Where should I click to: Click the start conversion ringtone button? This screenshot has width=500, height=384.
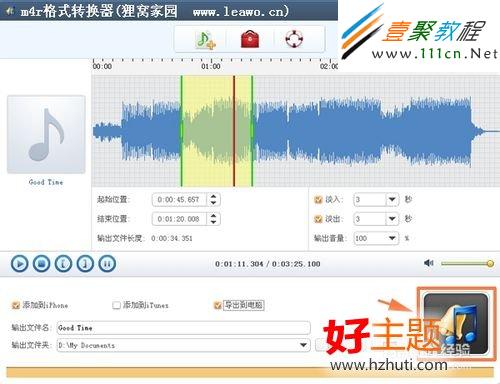click(456, 323)
